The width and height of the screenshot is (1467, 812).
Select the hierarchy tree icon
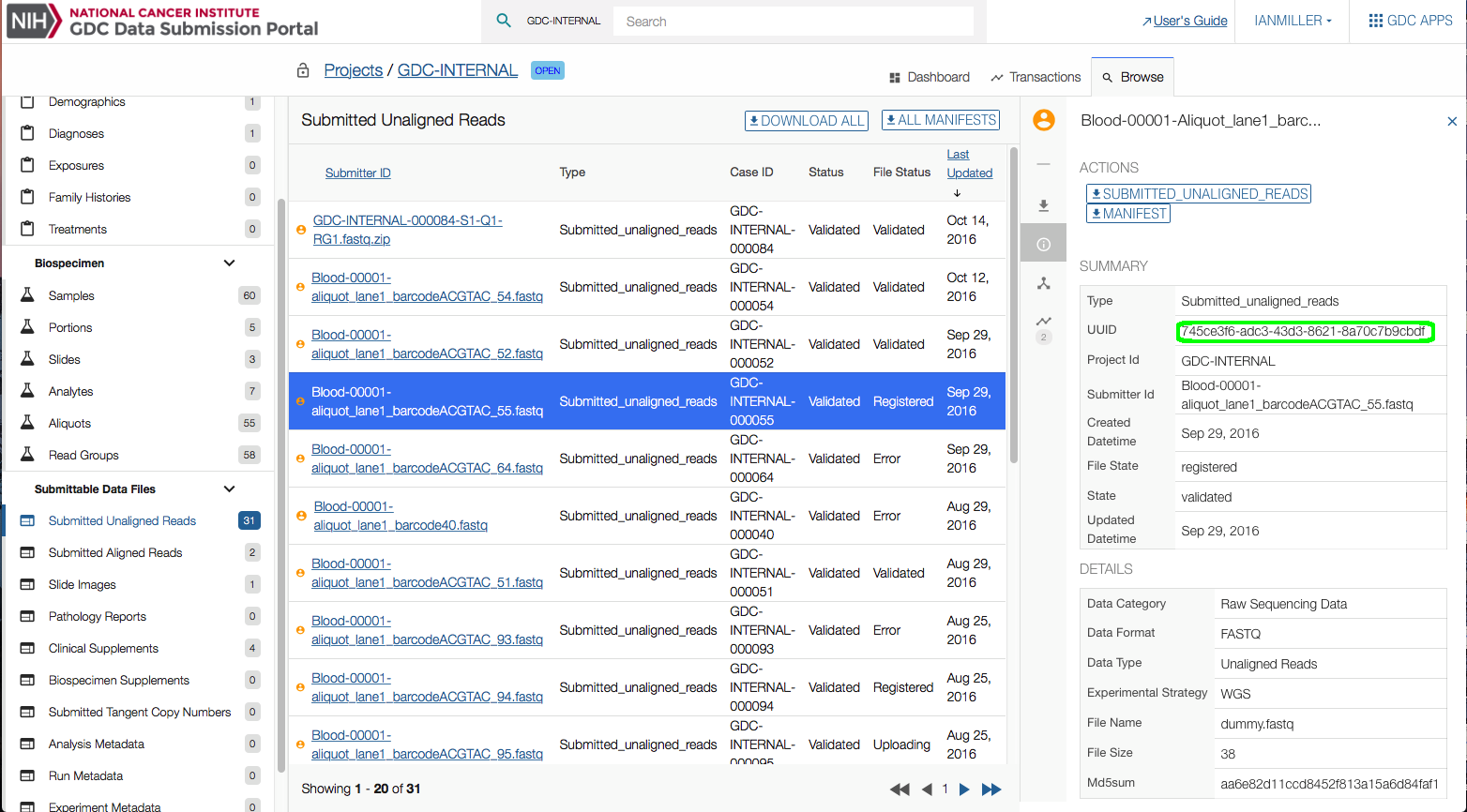[x=1043, y=283]
